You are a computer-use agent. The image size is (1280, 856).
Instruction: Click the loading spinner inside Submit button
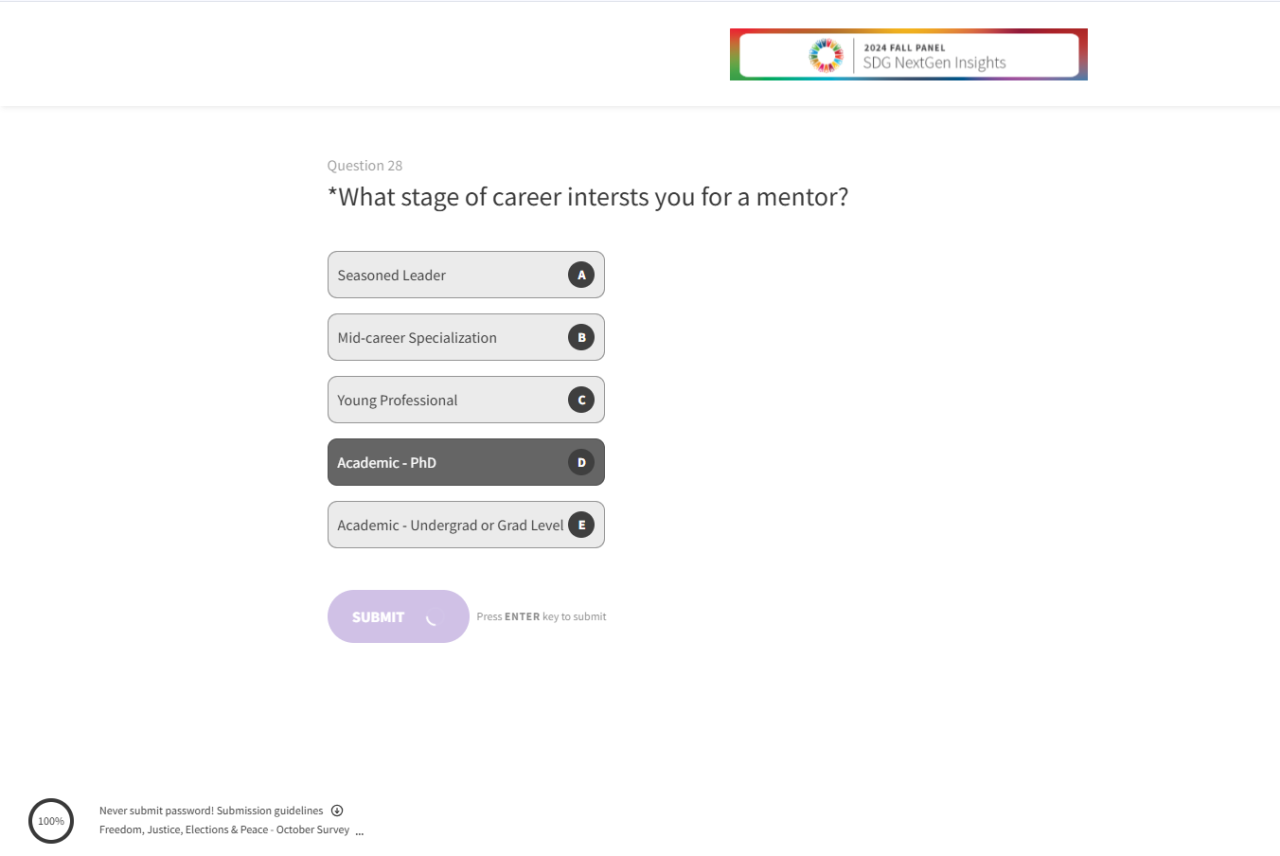tap(431, 617)
